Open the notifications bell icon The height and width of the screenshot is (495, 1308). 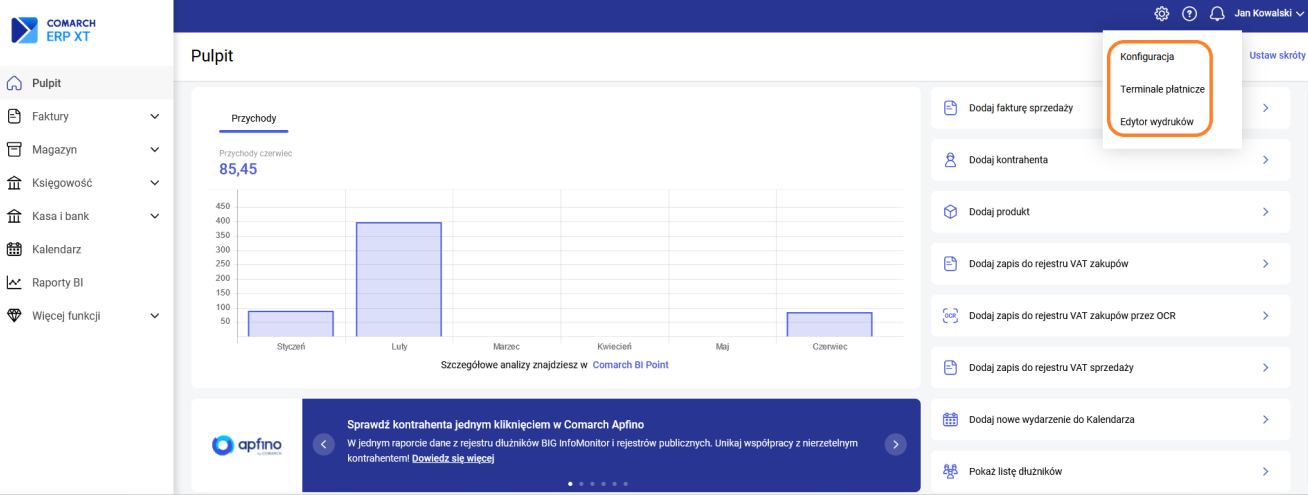(x=1217, y=14)
